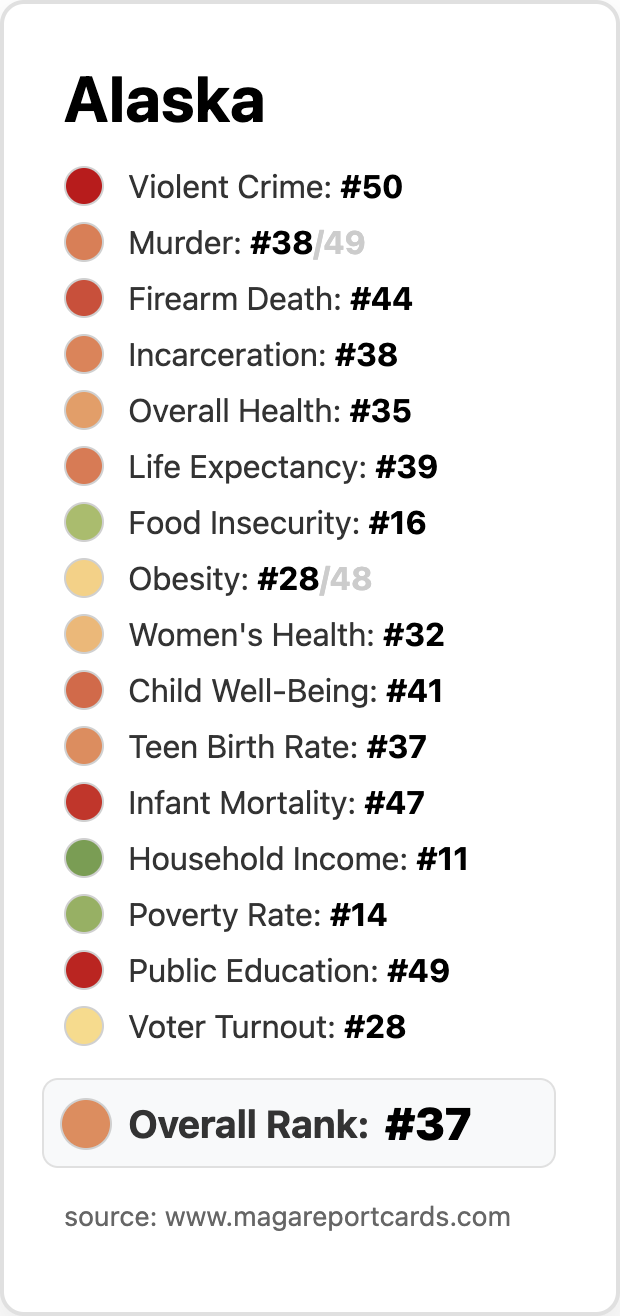Screen dimensions: 620x1316
Task: Select the Overall Health #35 row text
Action: point(270,411)
